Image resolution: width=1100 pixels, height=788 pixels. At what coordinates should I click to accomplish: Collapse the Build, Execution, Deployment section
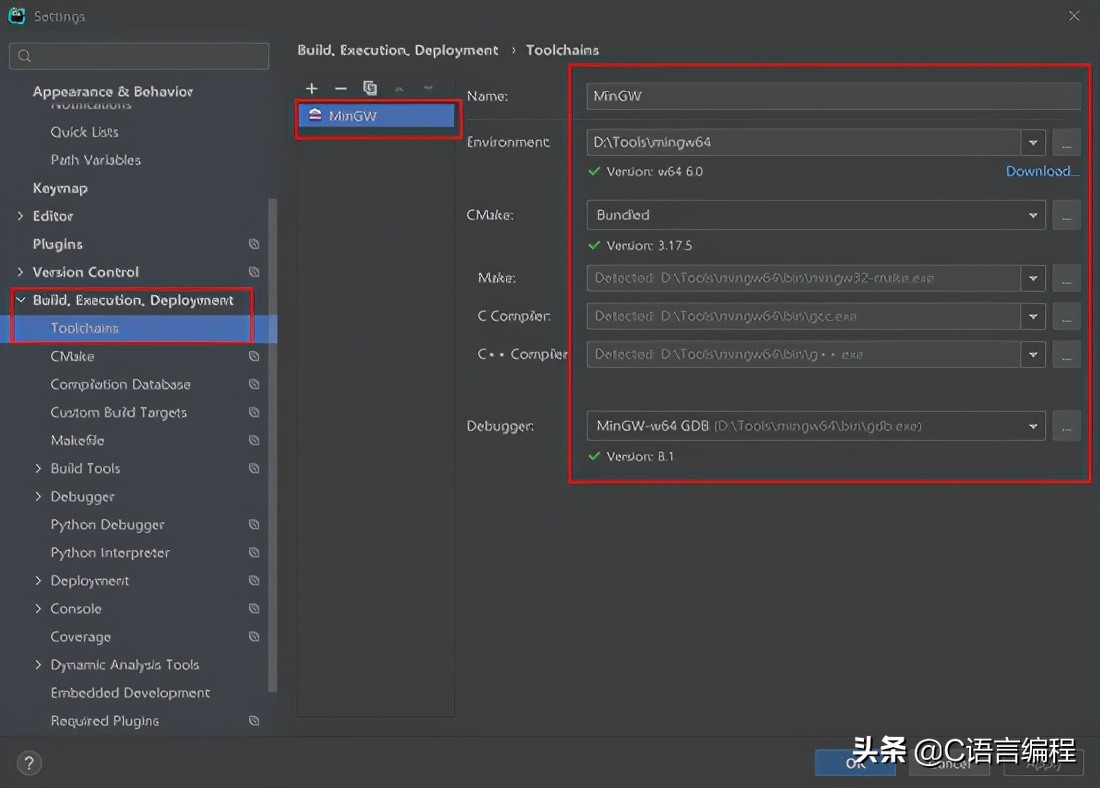click(20, 299)
